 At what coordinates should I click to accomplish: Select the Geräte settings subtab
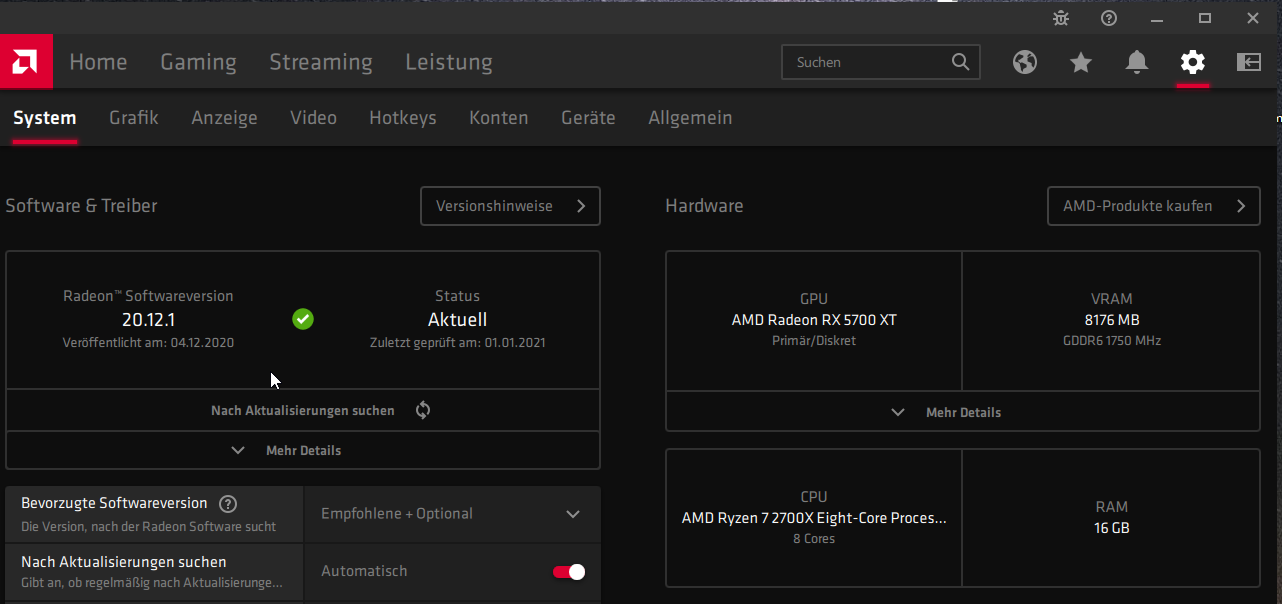click(588, 118)
